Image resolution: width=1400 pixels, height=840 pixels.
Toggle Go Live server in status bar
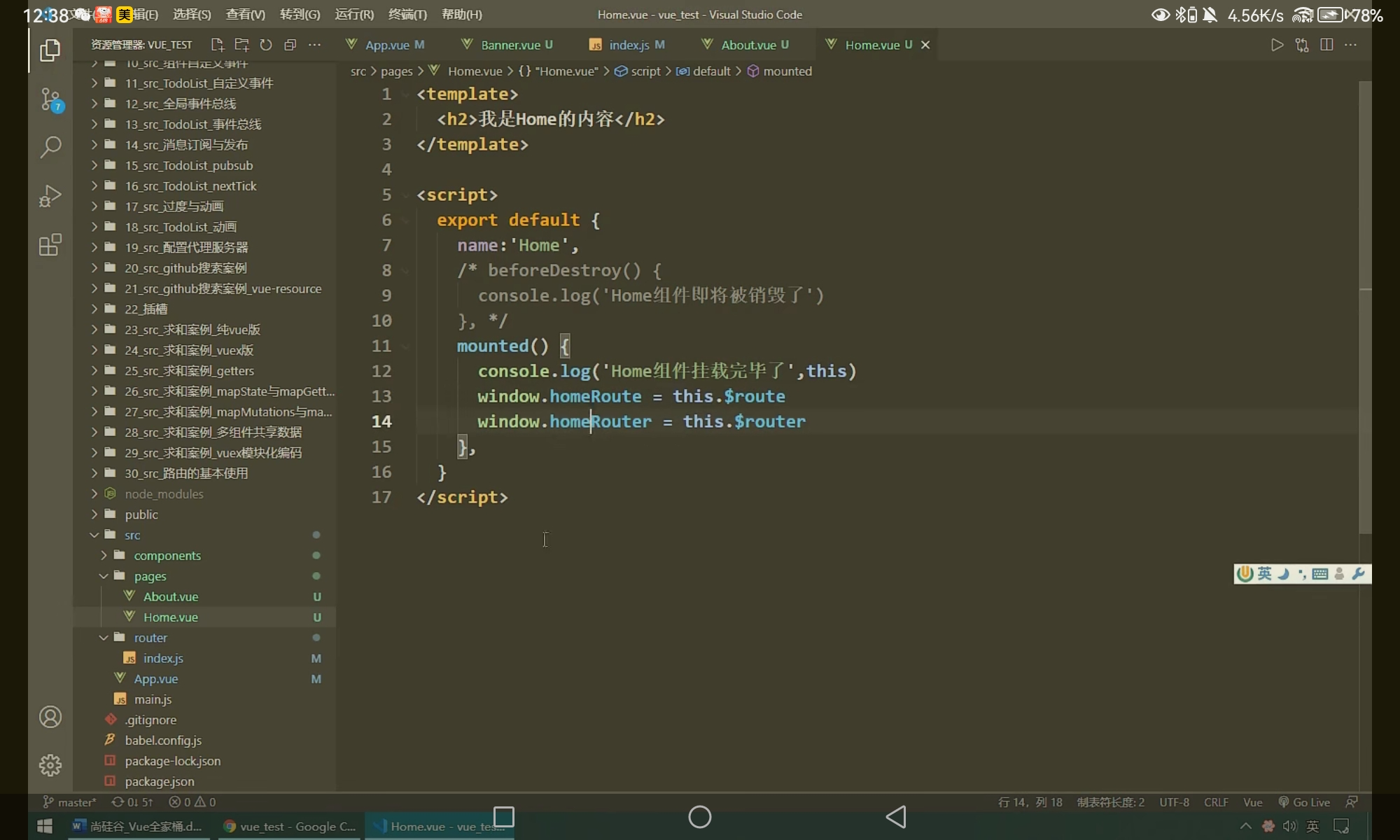click(1304, 802)
